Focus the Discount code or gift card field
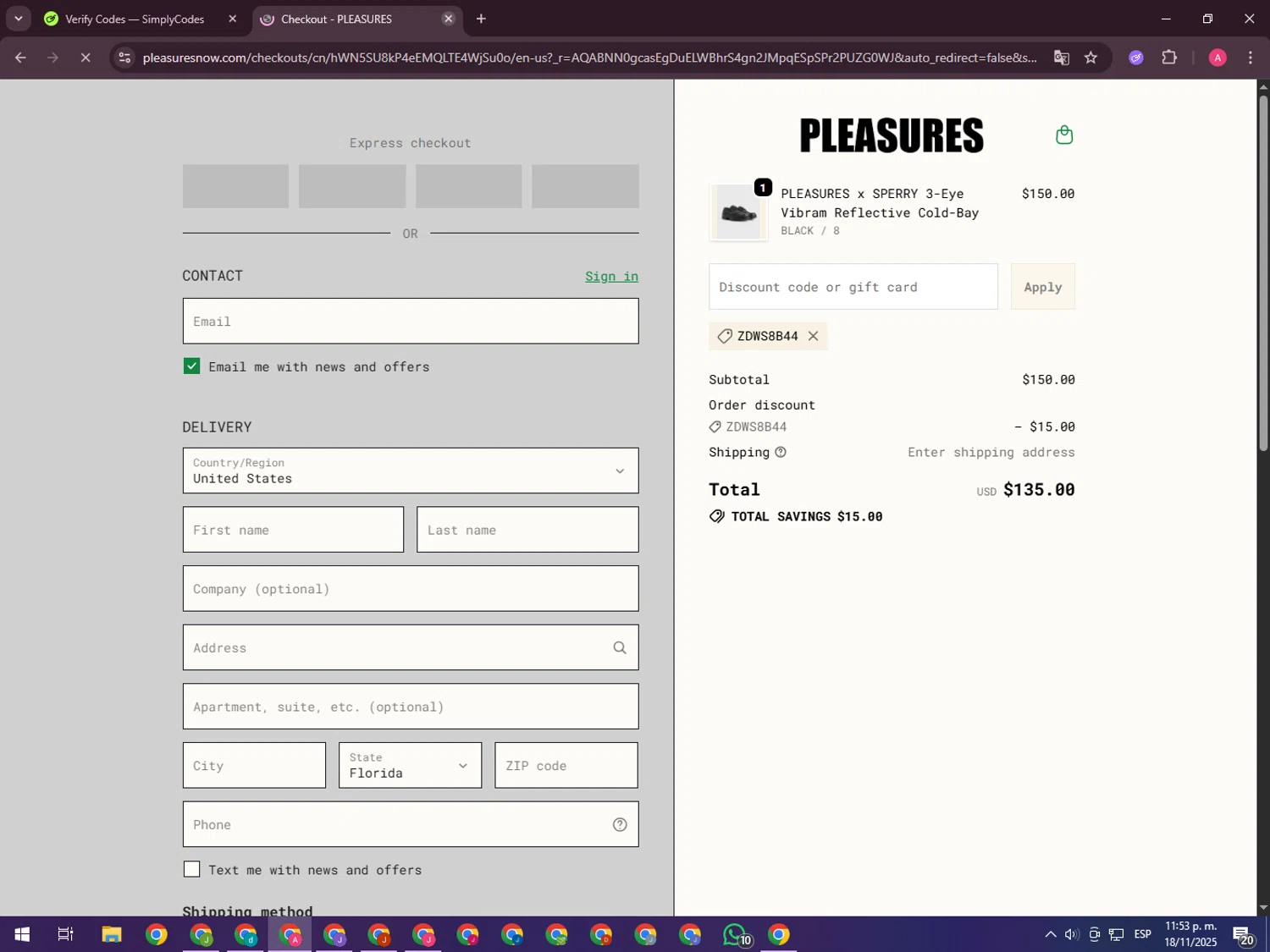The width and height of the screenshot is (1270, 952). (x=853, y=287)
